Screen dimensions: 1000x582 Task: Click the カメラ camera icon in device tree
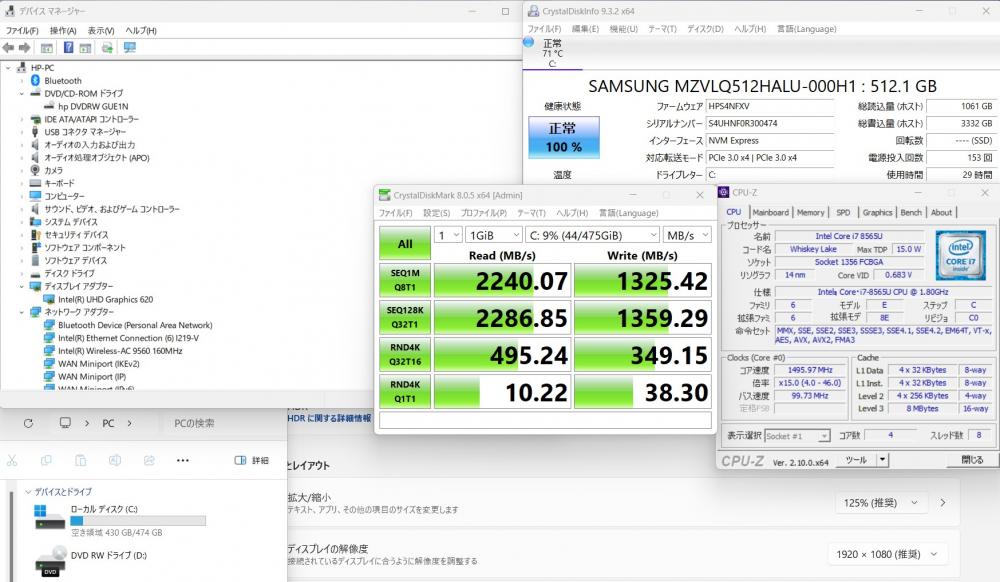coord(36,170)
